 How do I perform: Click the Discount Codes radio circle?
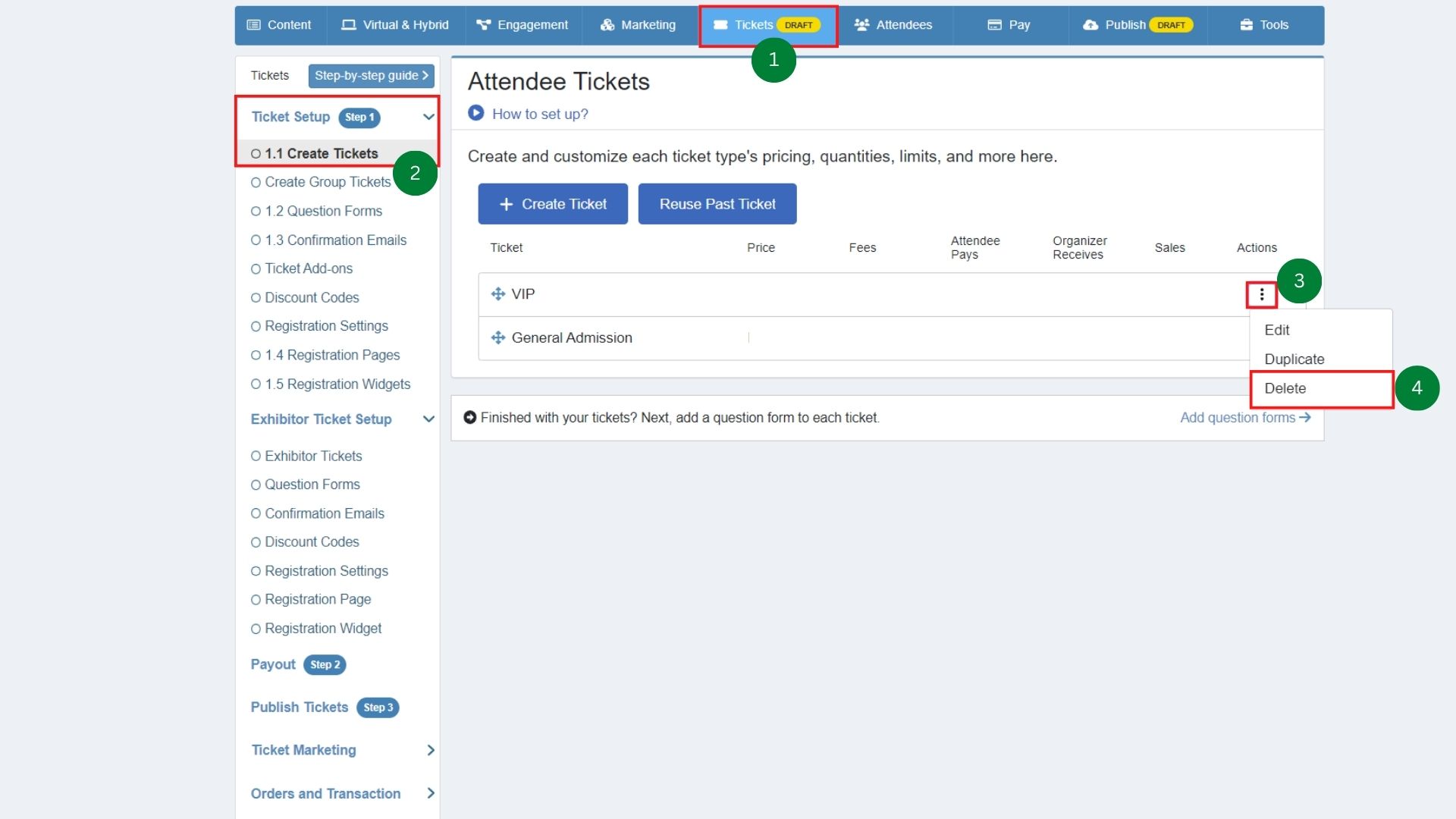(x=256, y=297)
